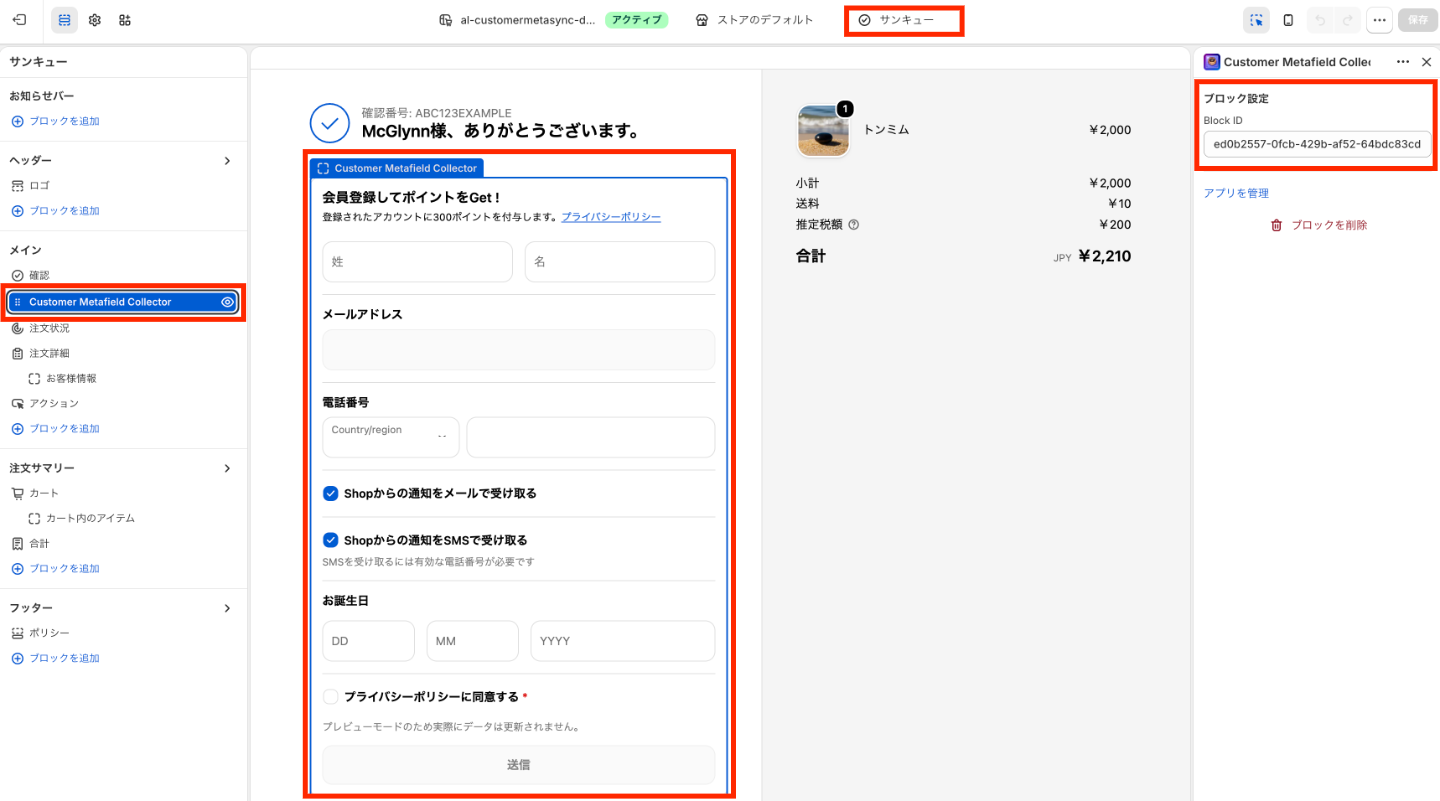Click the DD birthday field

[x=368, y=641]
